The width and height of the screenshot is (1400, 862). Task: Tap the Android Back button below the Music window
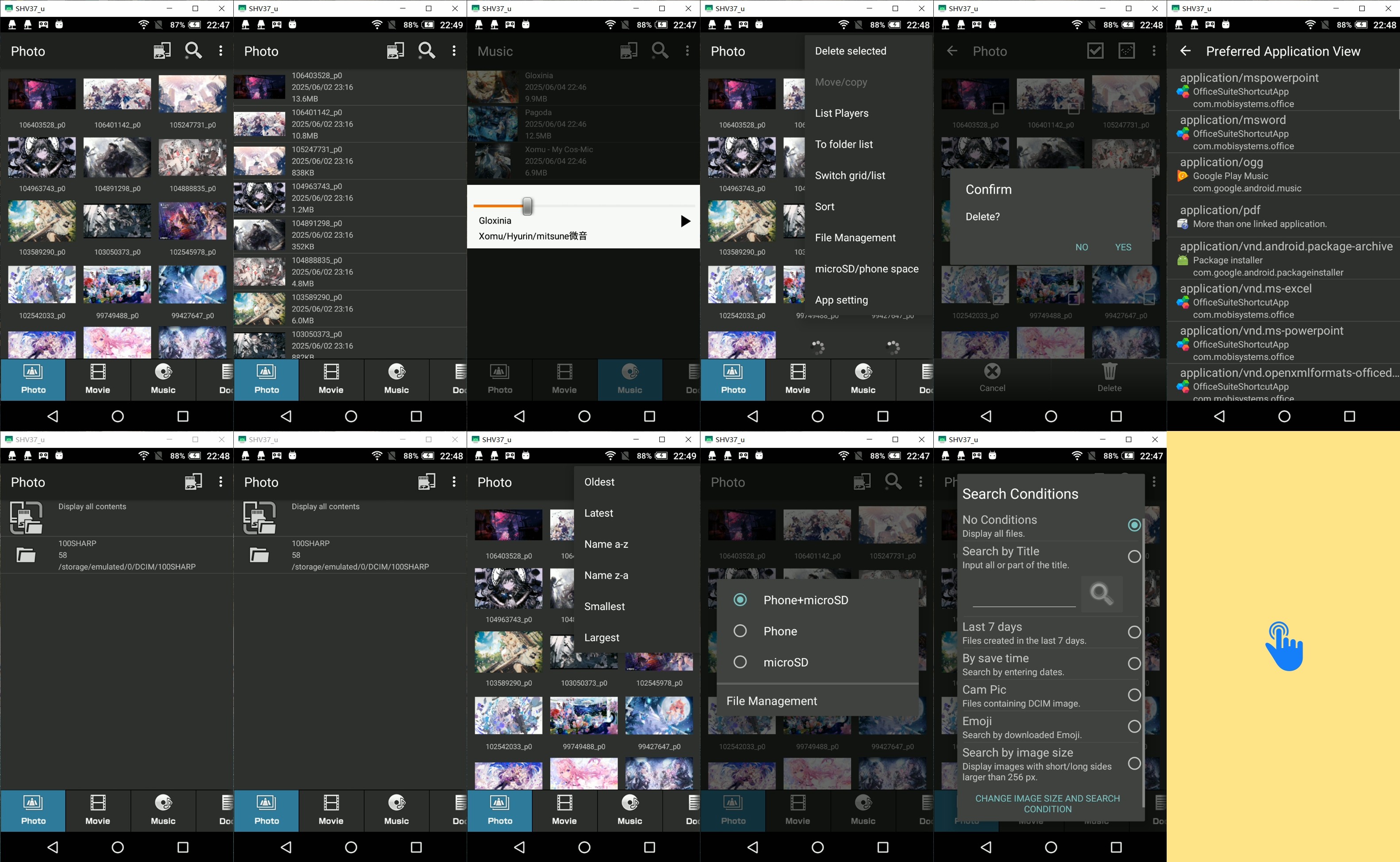coord(520,416)
